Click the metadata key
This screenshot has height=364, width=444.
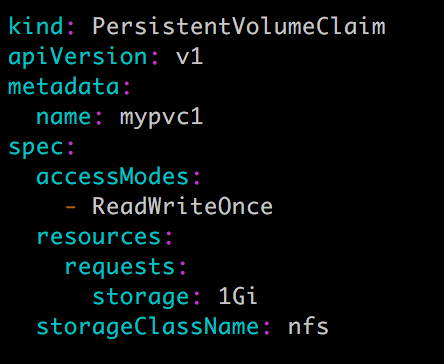[64, 87]
